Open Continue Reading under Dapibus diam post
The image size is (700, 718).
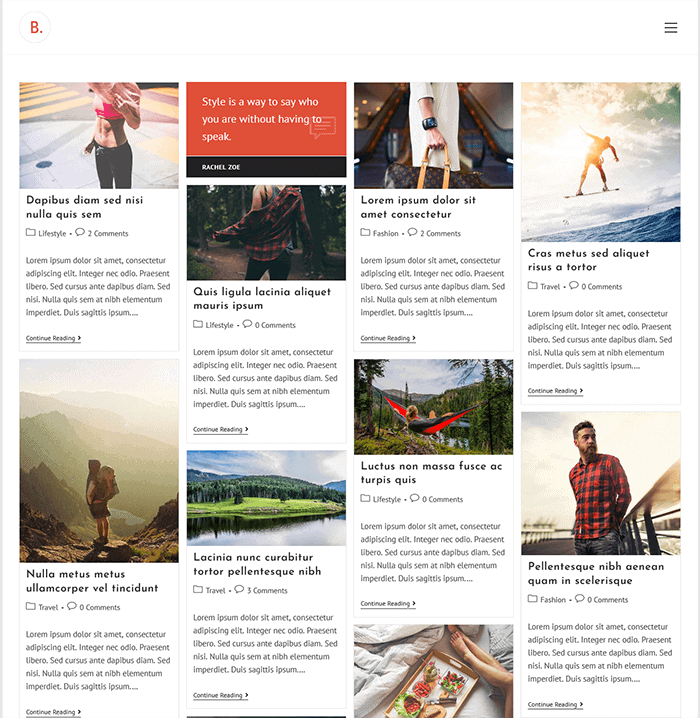53,338
